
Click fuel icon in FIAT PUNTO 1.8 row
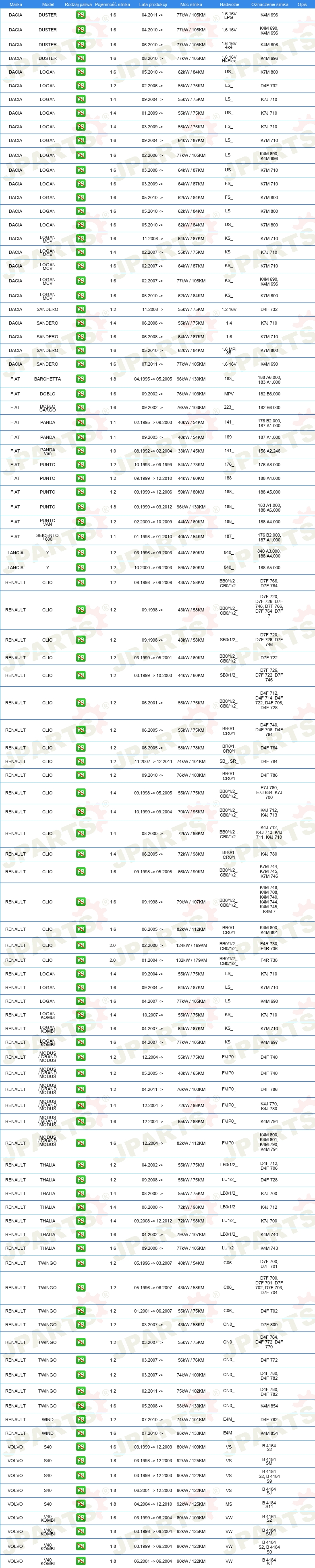[x=81, y=506]
